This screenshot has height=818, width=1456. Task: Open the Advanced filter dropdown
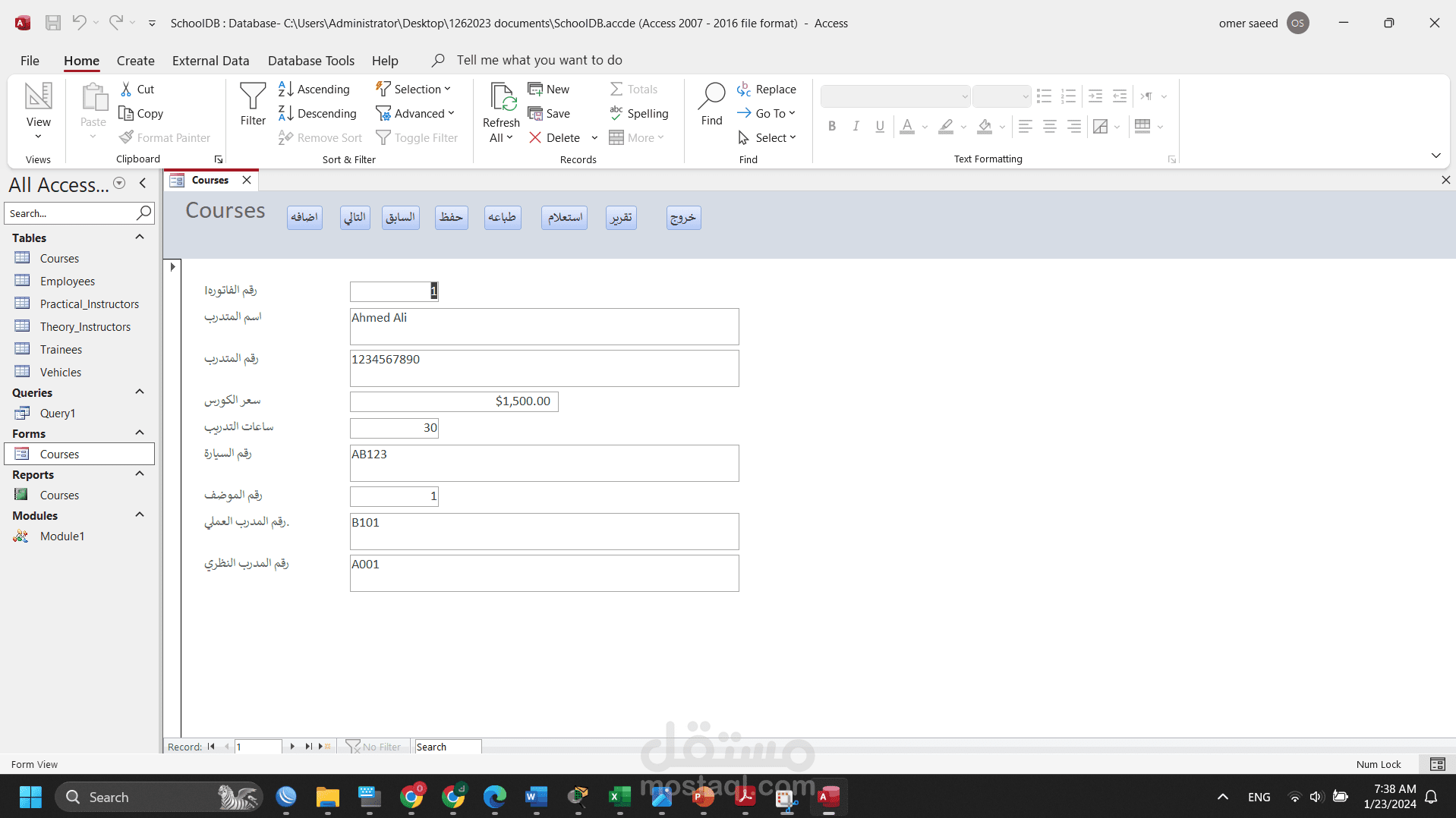(416, 113)
